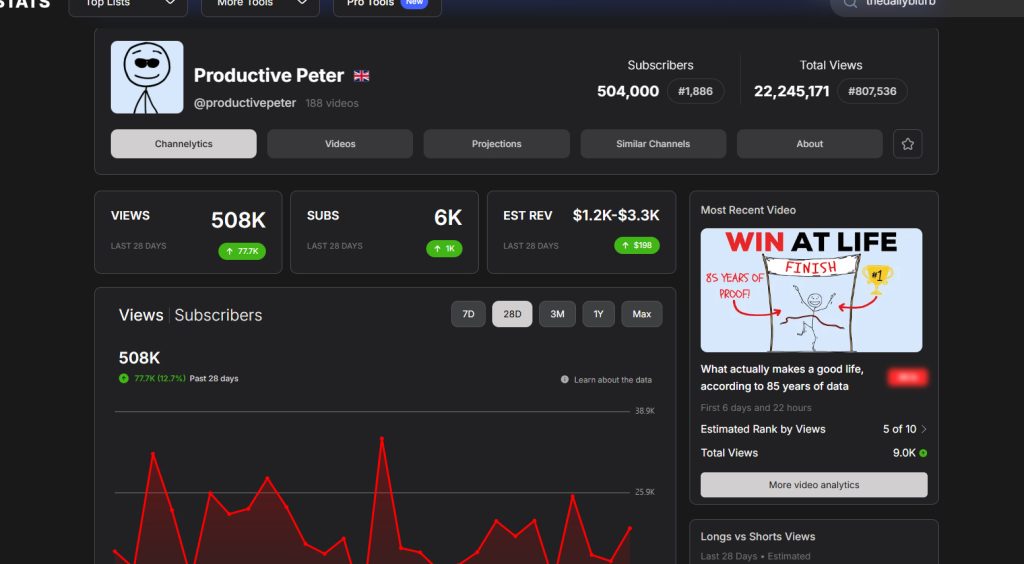This screenshot has width=1024, height=564.
Task: Open the Win at Life video thumbnail
Action: [x=811, y=290]
